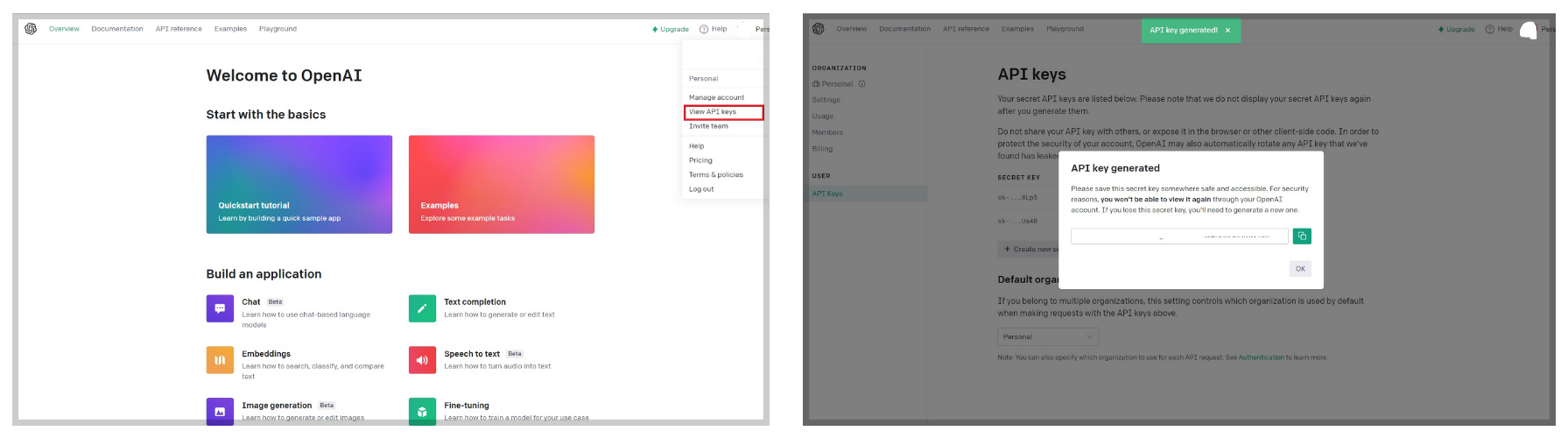This screenshot has height=438, width=1568.
Task: Choose Manage account in profile menu
Action: pos(716,97)
